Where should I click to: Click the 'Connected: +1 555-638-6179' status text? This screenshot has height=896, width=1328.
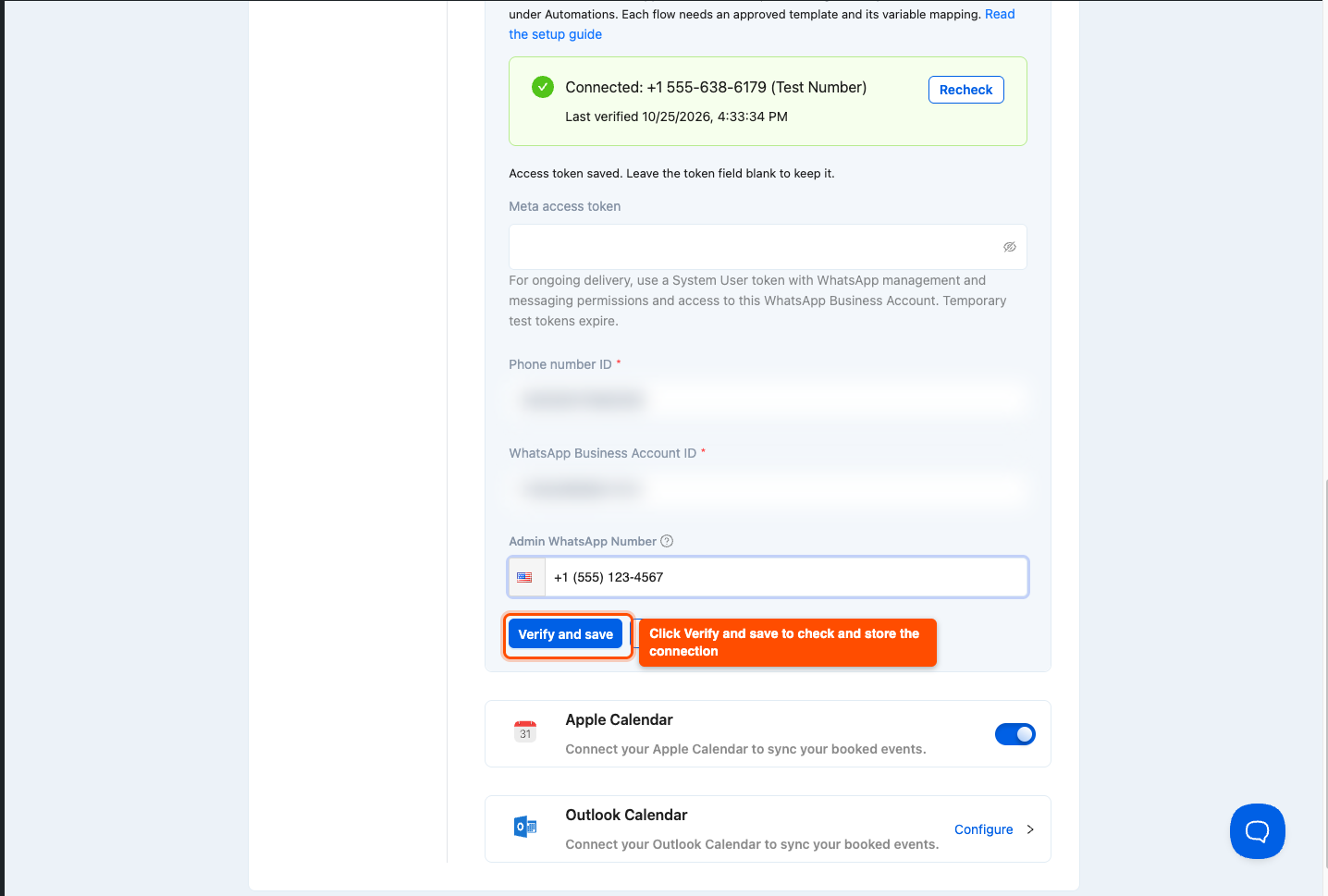(716, 87)
